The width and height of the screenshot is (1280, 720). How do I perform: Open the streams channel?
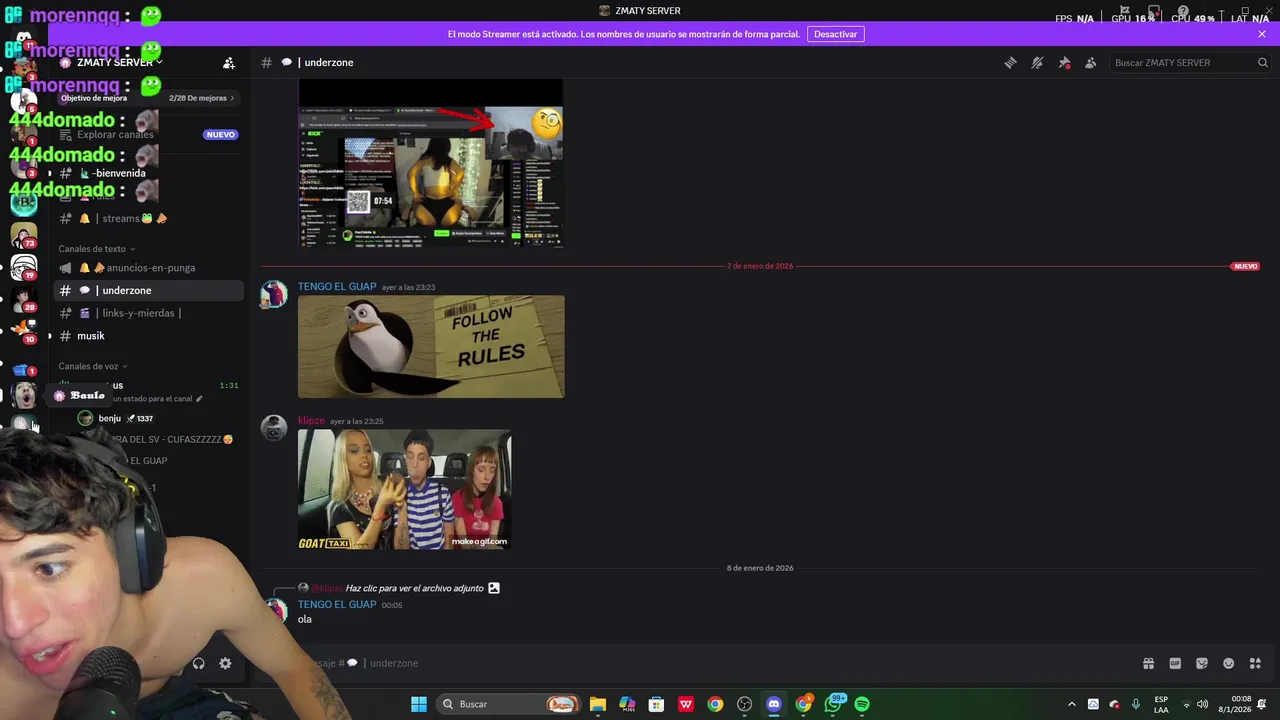pos(147,218)
